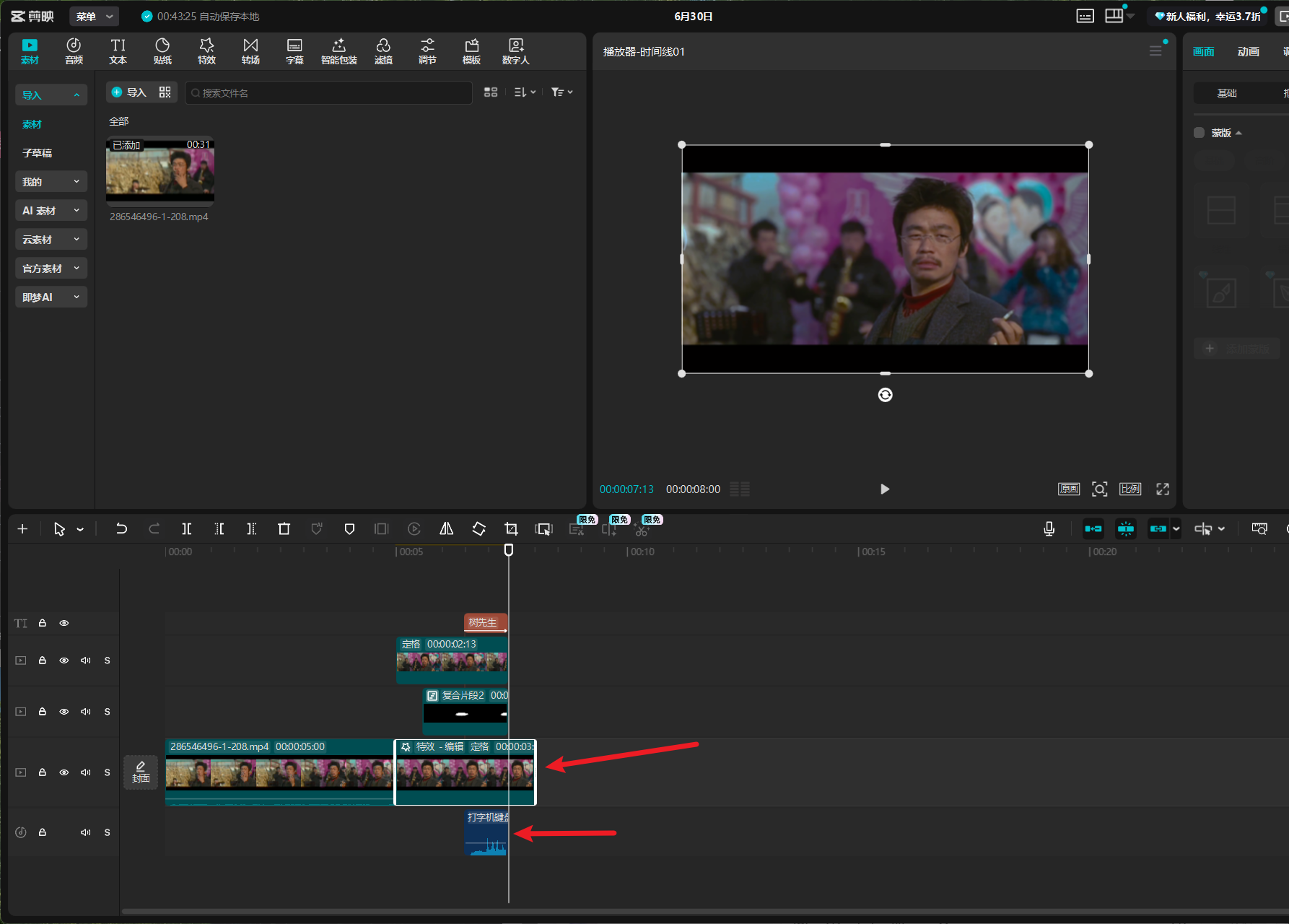
Task: Expand the AI 素材 section
Action: click(x=51, y=211)
